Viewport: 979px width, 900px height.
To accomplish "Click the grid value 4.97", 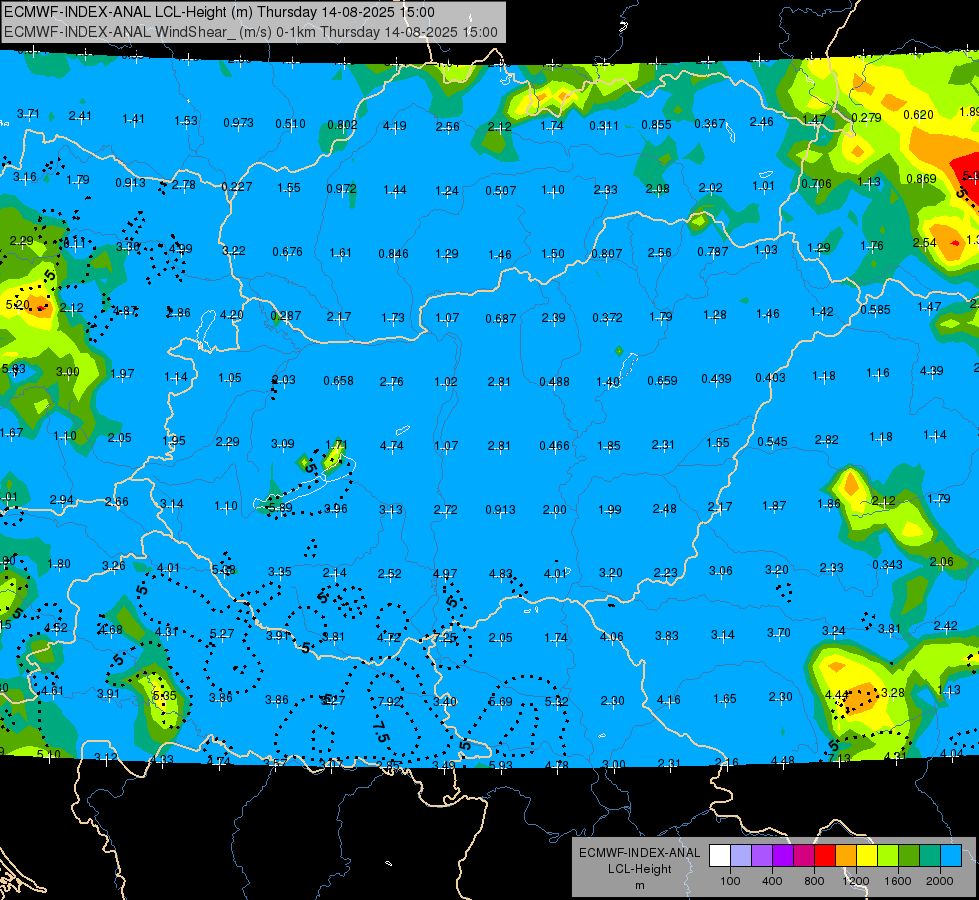I will (445, 573).
